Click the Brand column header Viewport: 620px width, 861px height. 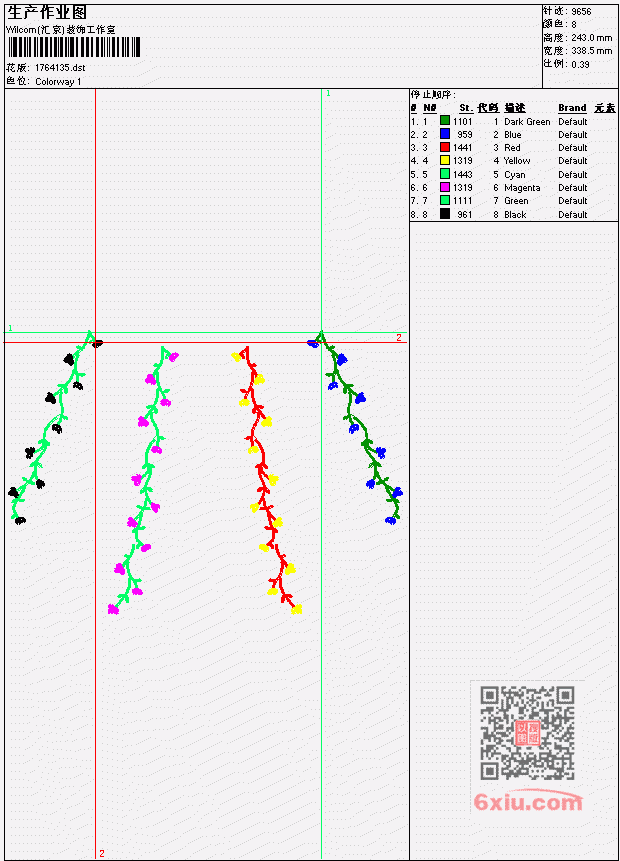572,108
